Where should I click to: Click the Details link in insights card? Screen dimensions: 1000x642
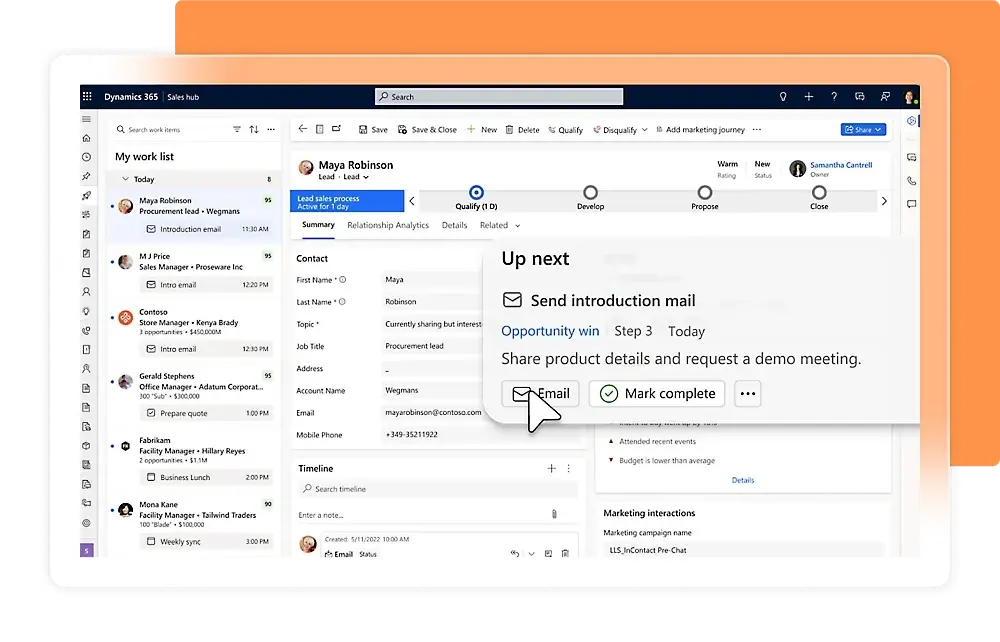[x=742, y=480]
